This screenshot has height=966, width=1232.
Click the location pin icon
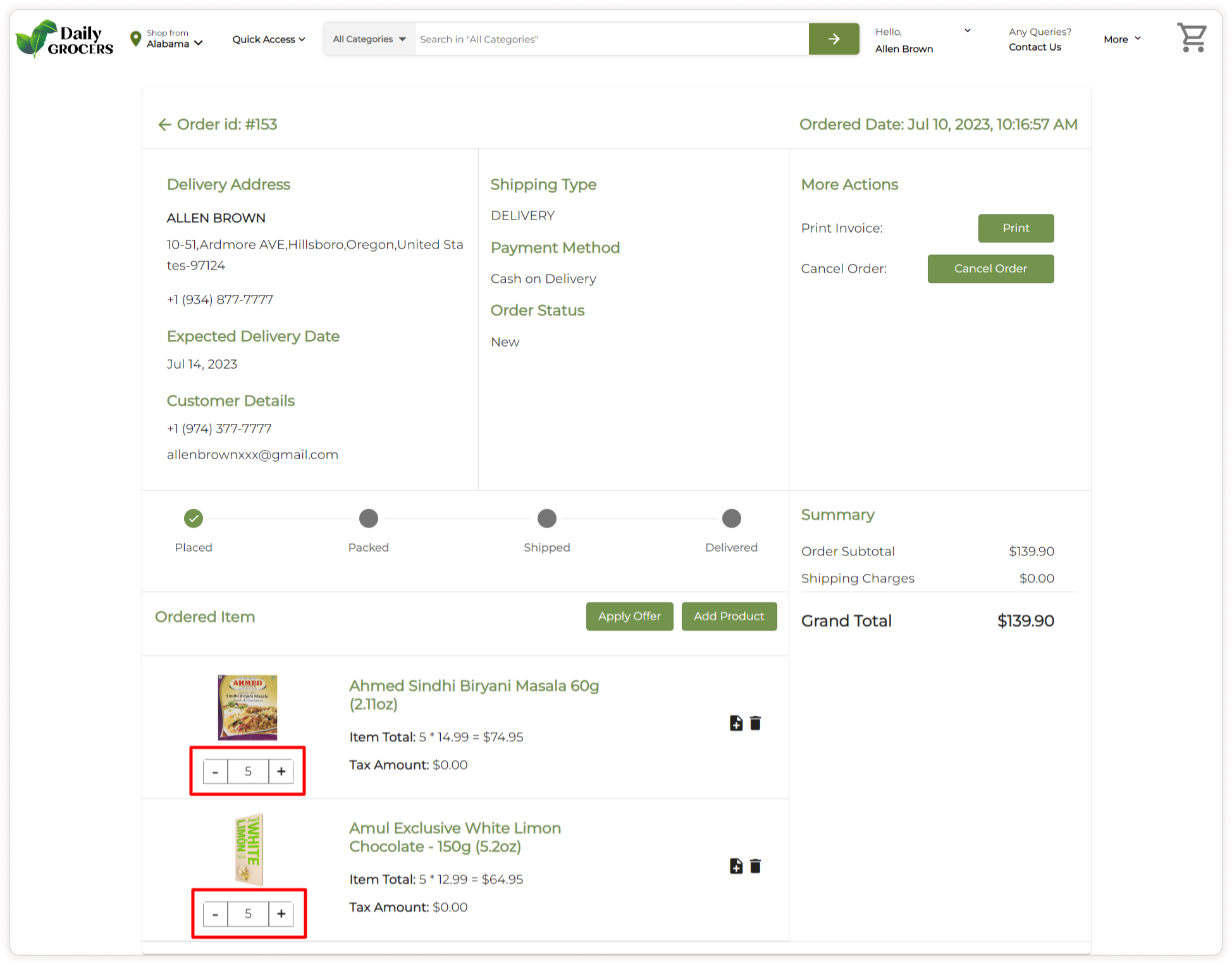(x=135, y=39)
